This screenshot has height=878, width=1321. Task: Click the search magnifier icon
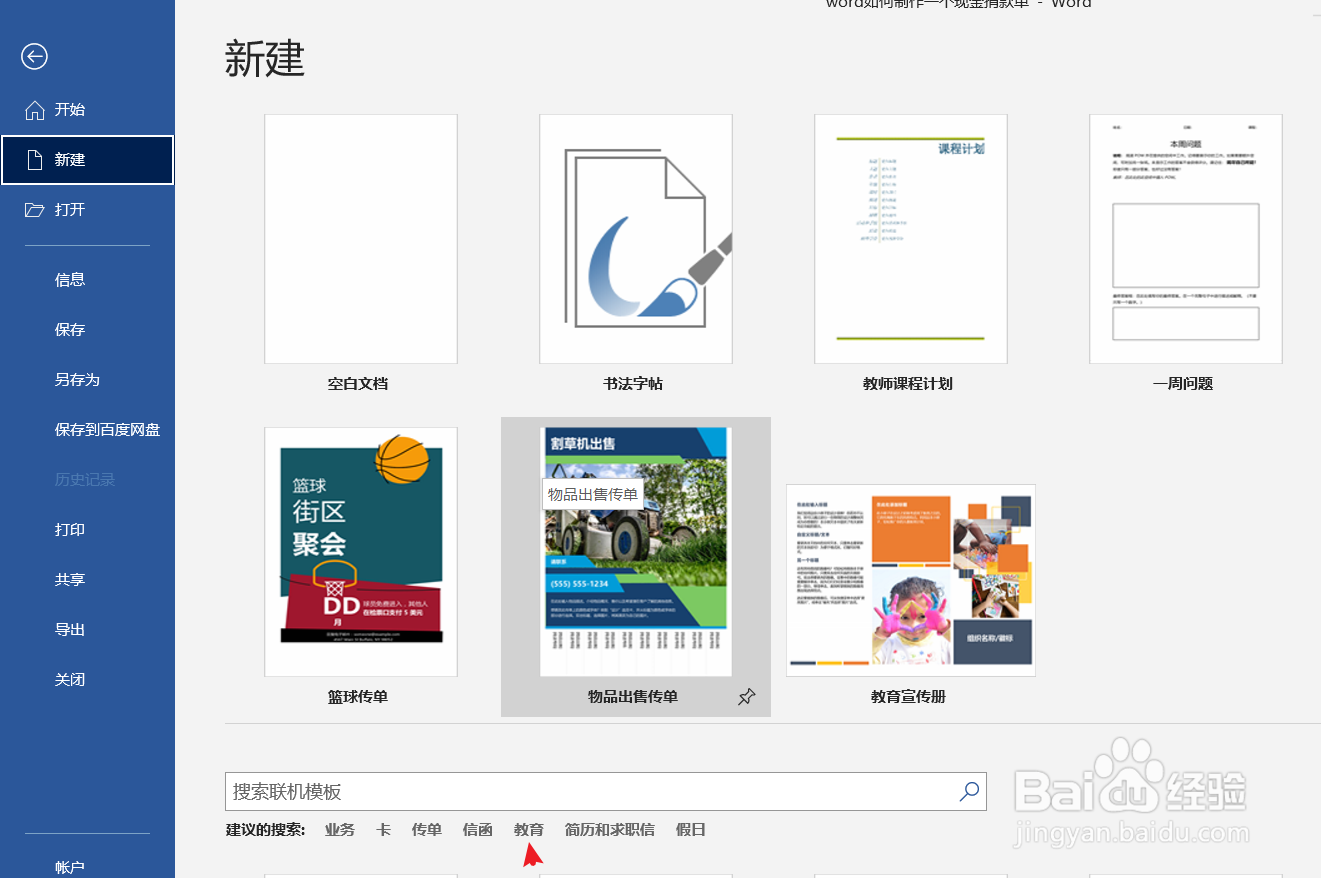966,791
